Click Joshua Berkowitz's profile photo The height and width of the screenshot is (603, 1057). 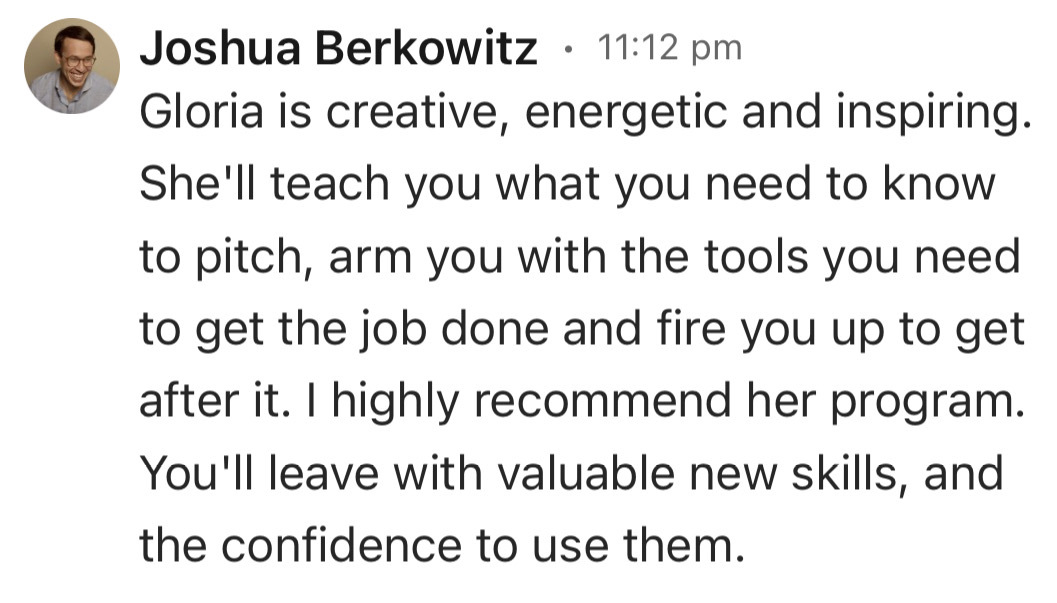[72, 66]
